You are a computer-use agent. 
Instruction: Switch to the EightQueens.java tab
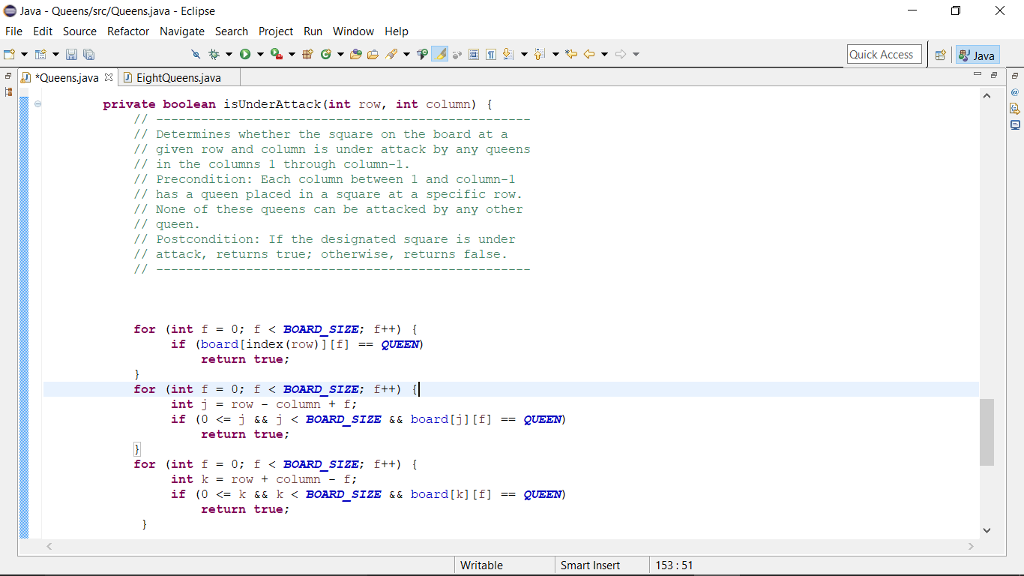click(178, 77)
